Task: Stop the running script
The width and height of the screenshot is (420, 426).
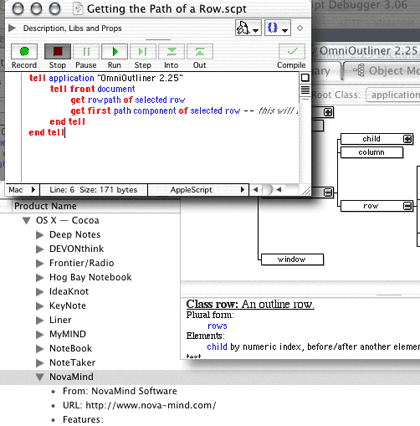Action: (x=57, y=52)
